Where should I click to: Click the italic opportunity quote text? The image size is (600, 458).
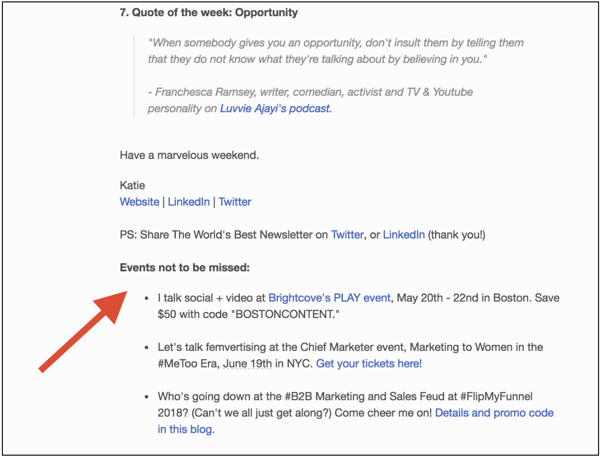(x=336, y=51)
